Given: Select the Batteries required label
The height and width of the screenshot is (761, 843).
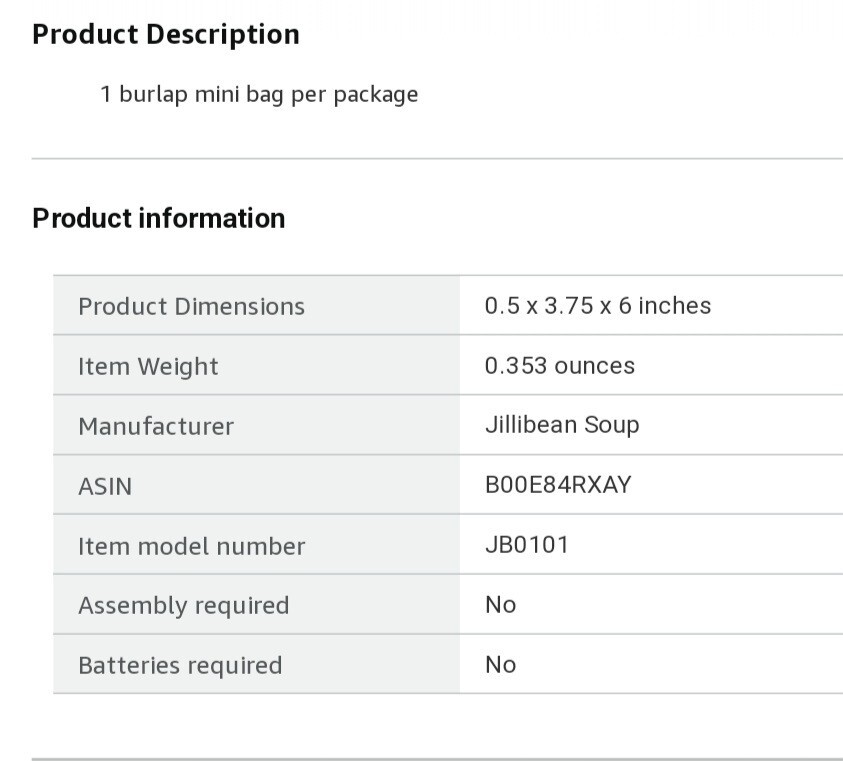Looking at the screenshot, I should pyautogui.click(x=180, y=666).
